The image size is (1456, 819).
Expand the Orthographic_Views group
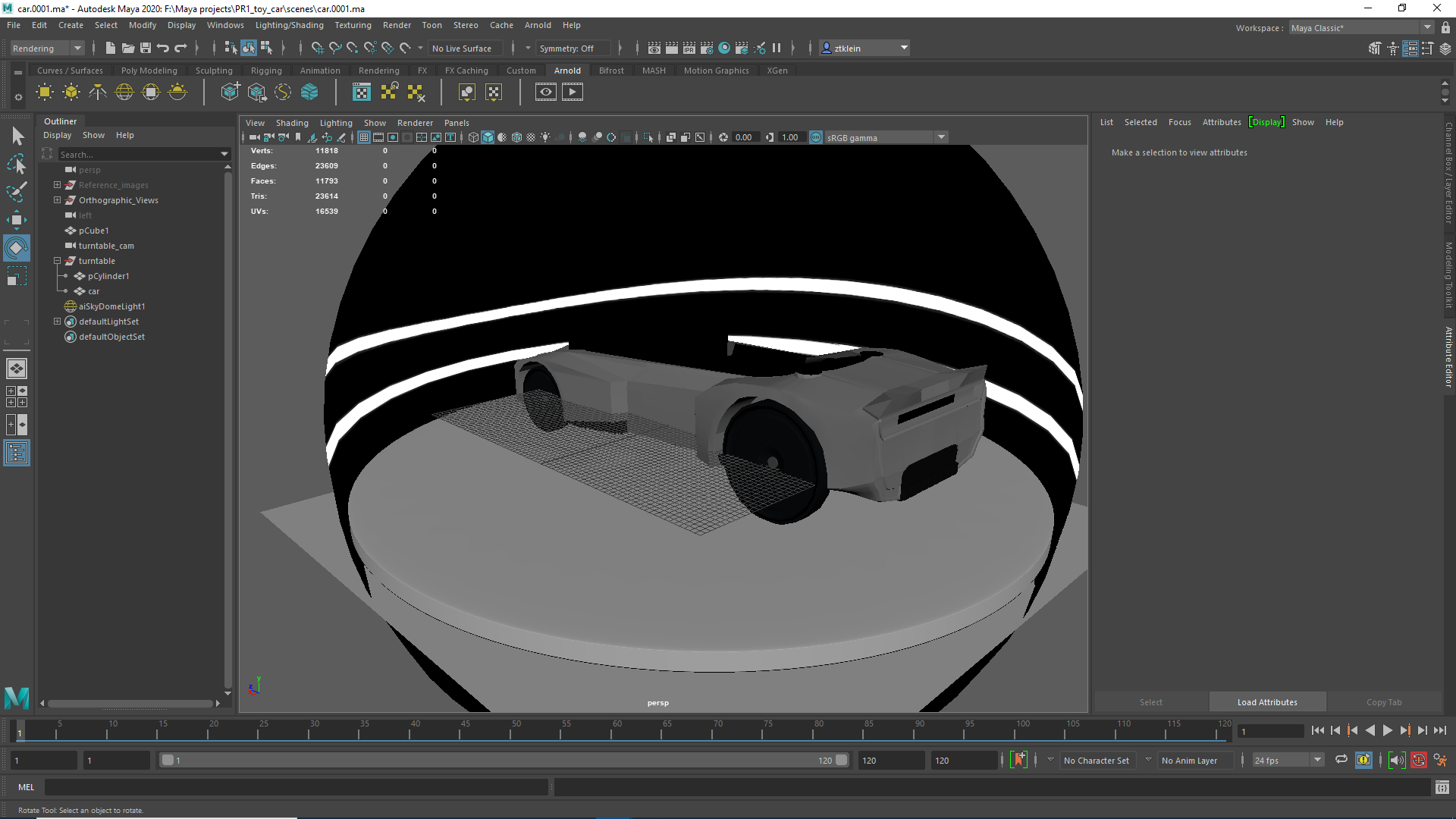(57, 200)
